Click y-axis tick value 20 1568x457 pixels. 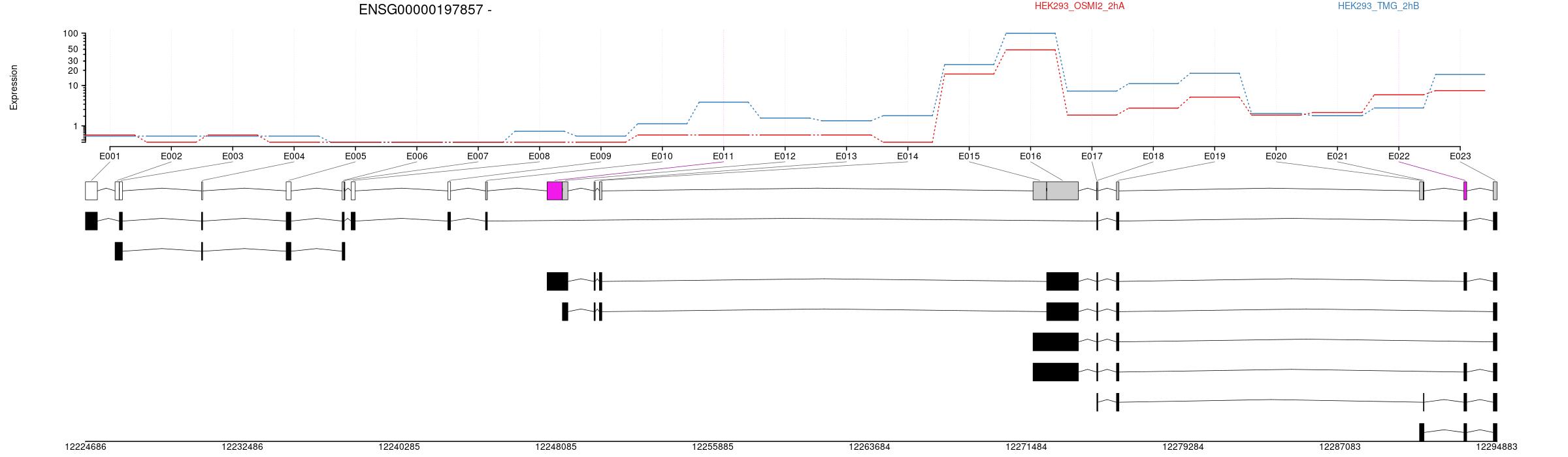[x=73, y=71]
